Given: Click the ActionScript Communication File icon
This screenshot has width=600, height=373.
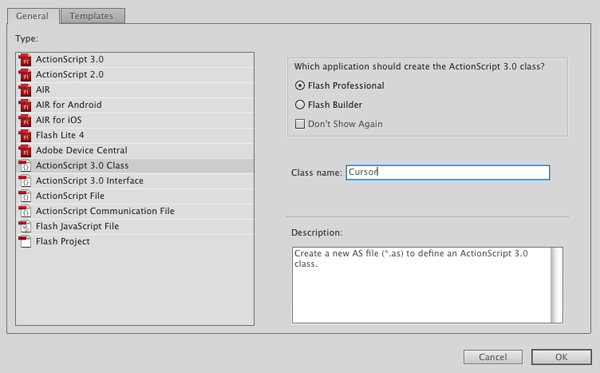Looking at the screenshot, I should [x=25, y=211].
